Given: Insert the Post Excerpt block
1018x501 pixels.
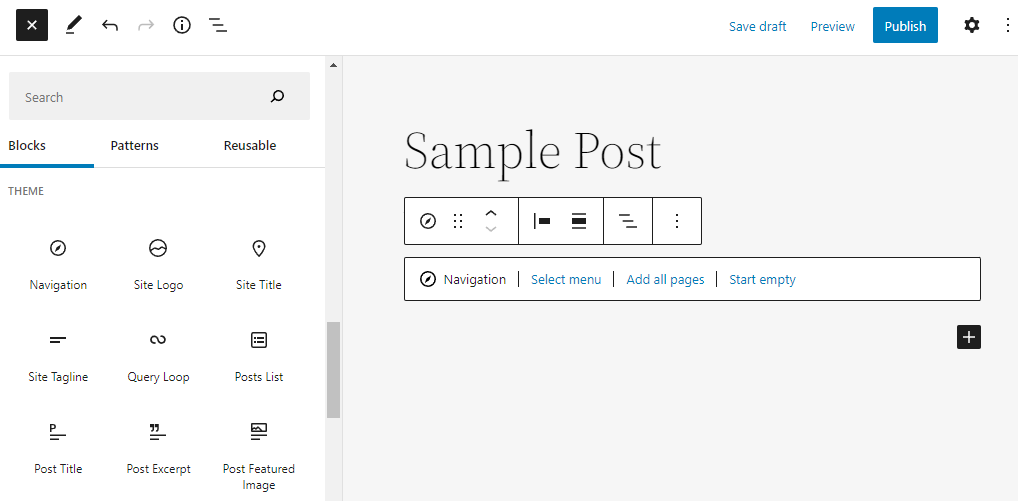Looking at the screenshot, I should [158, 446].
